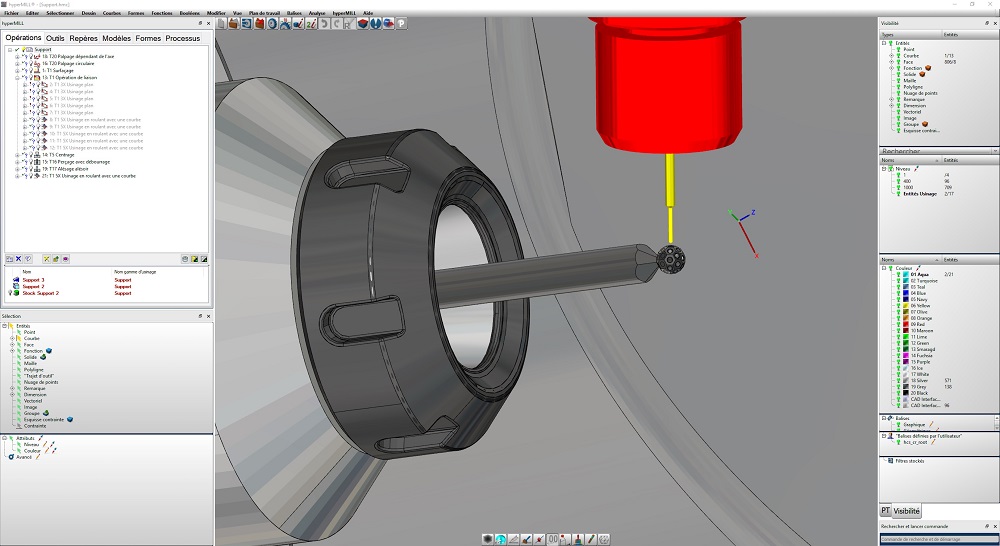
Task: Click the red X delete icon below operations list
Action: 18,258
